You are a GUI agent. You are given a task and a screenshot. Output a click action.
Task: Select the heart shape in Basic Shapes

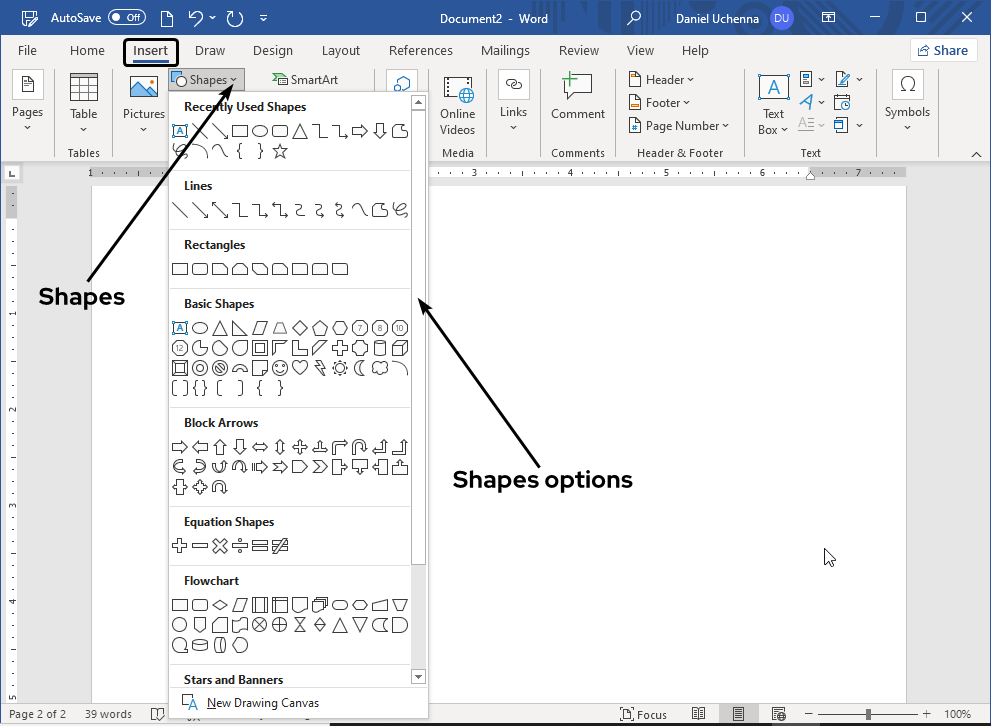[300, 368]
